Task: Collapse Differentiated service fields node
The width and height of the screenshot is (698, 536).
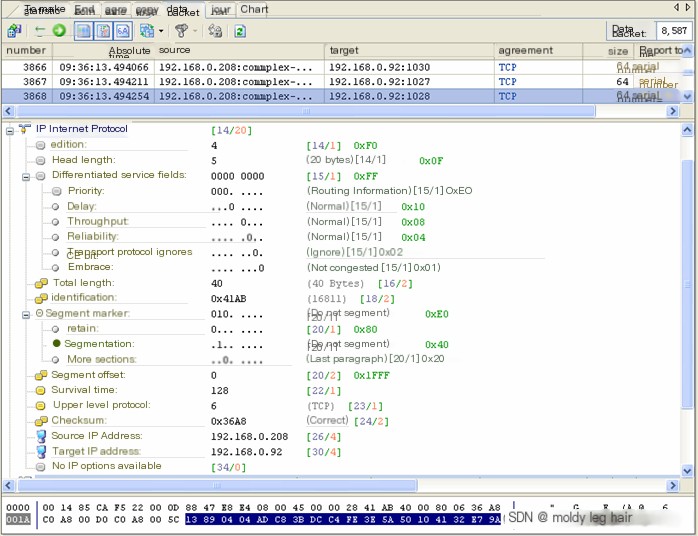Action: coord(26,177)
